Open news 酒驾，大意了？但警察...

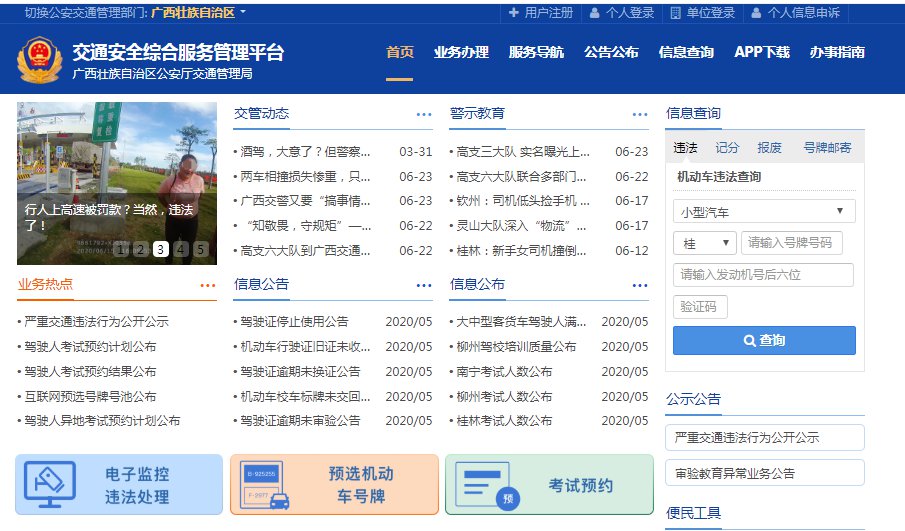(x=305, y=152)
